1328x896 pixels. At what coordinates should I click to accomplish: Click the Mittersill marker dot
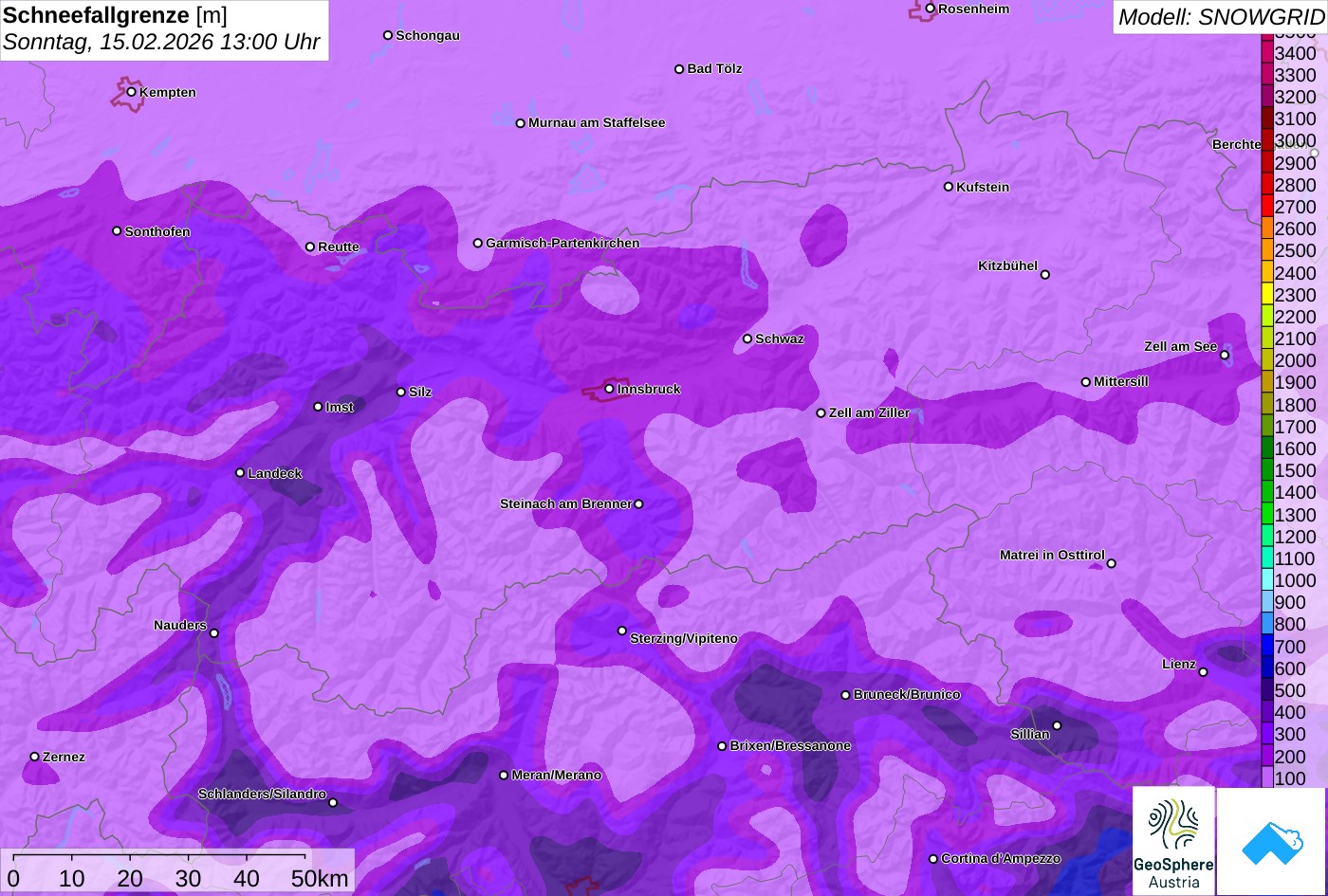click(x=1086, y=382)
